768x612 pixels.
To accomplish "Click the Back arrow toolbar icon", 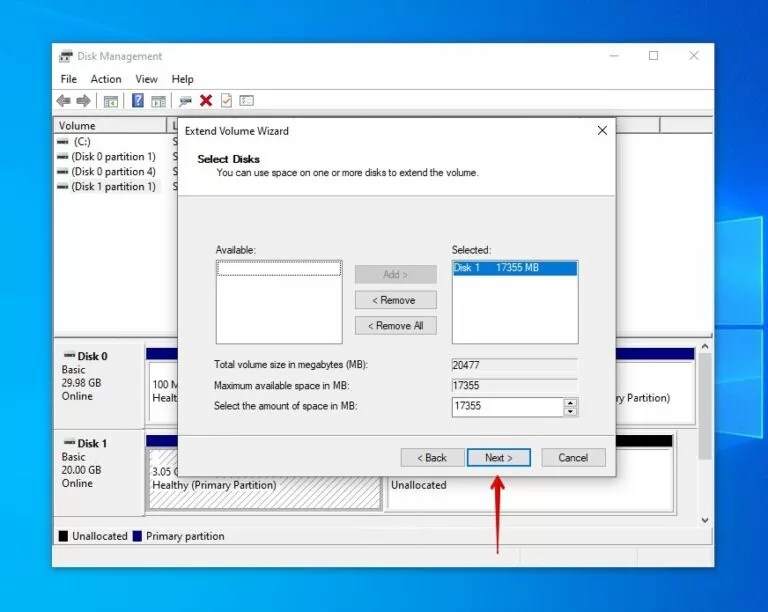I will coord(64,101).
